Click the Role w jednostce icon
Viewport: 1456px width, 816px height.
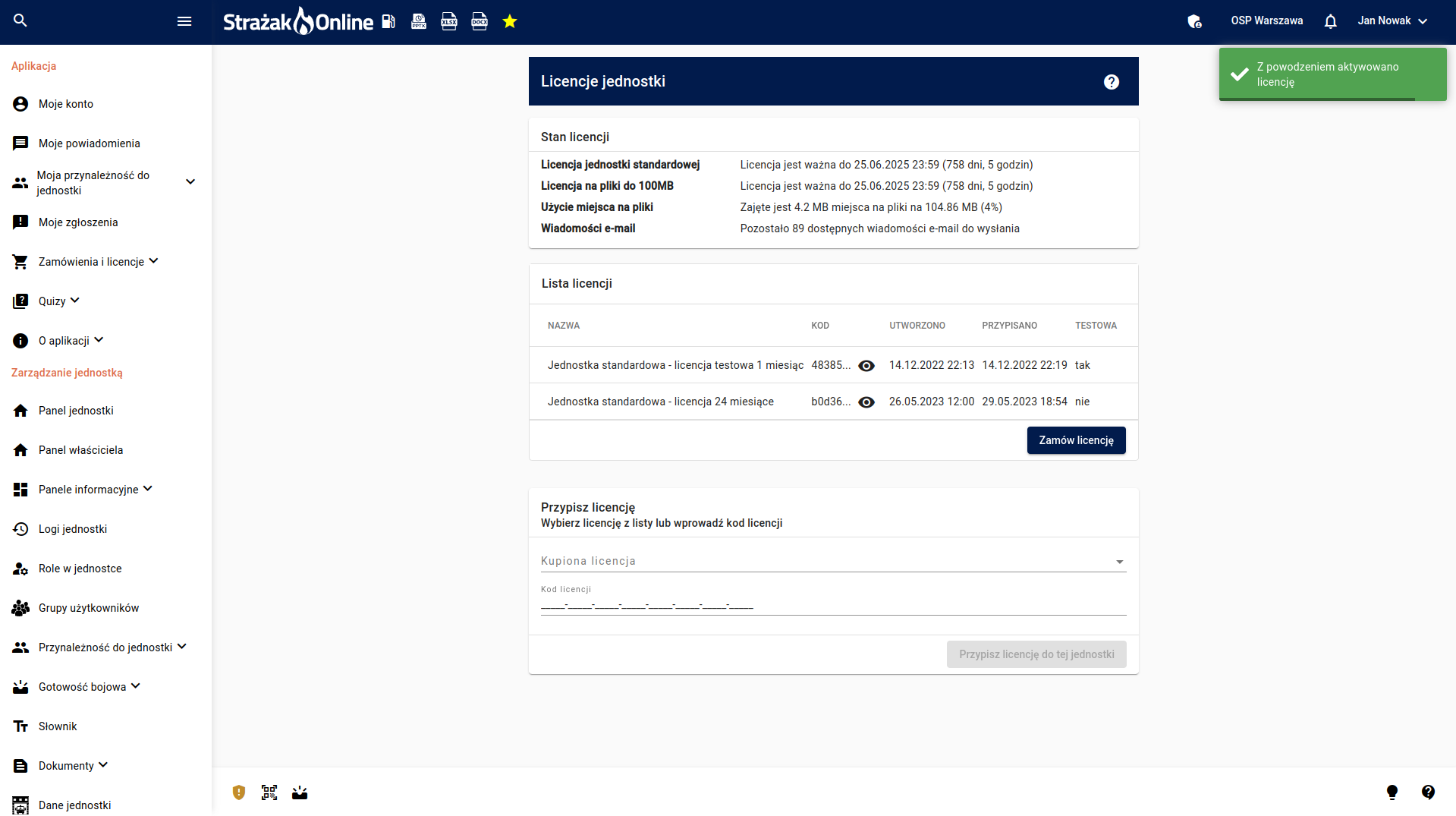click(20, 569)
